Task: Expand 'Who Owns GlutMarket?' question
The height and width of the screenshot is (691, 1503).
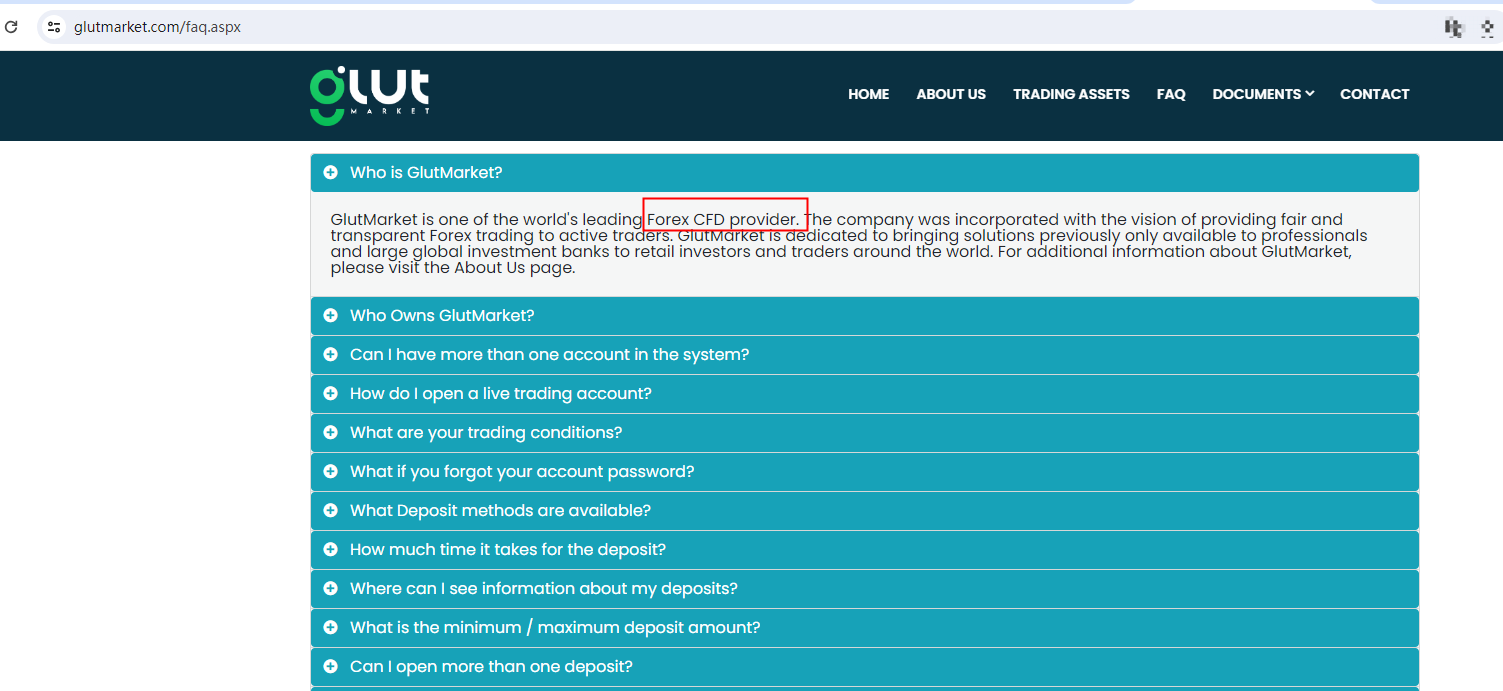Action: click(865, 316)
